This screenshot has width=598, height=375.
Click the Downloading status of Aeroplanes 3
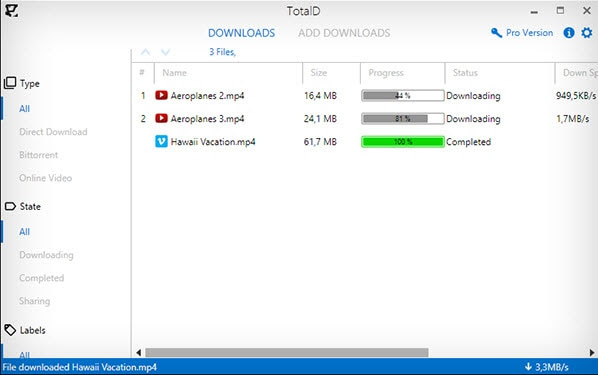point(473,119)
